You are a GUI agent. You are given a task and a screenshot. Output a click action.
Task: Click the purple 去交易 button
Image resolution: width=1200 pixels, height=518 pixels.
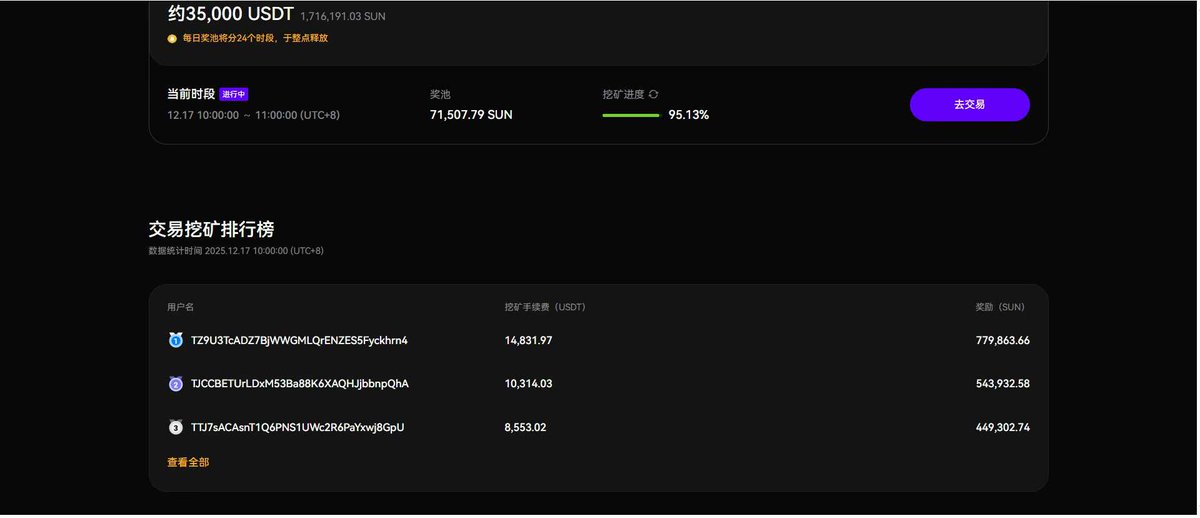click(x=969, y=104)
